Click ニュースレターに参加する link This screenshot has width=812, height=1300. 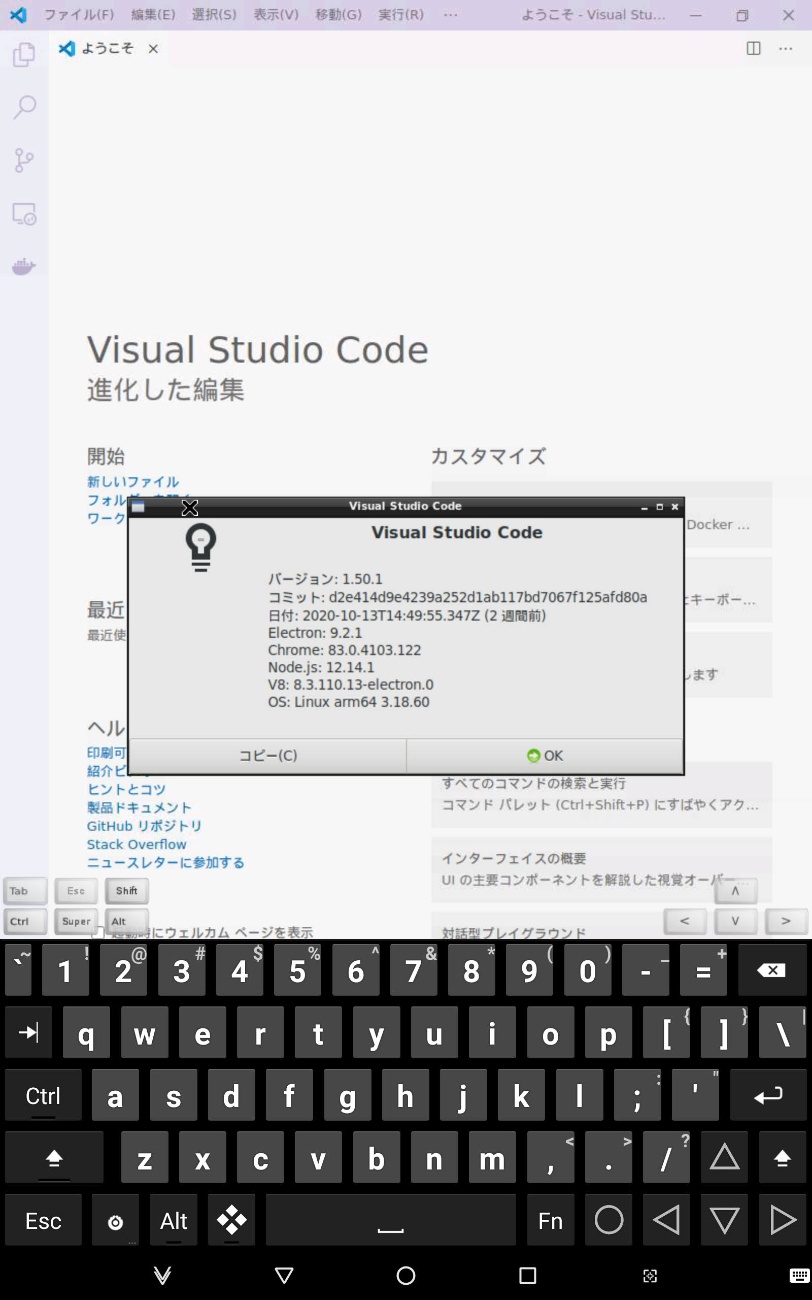click(165, 862)
